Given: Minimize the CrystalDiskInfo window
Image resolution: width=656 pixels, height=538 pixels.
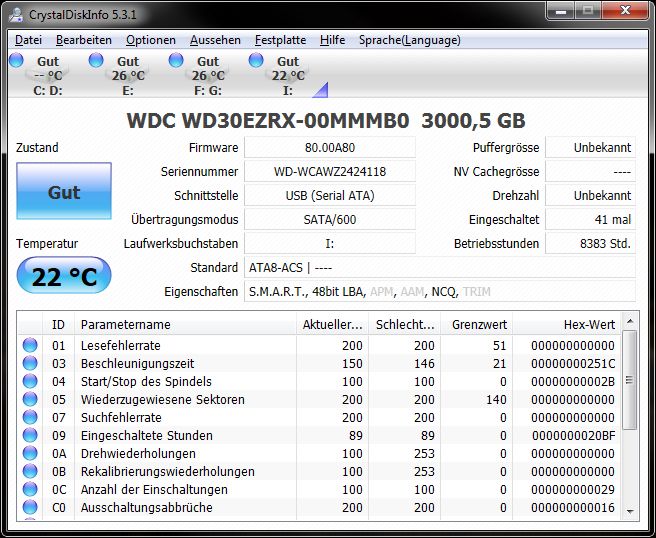Looking at the screenshot, I should [561, 10].
